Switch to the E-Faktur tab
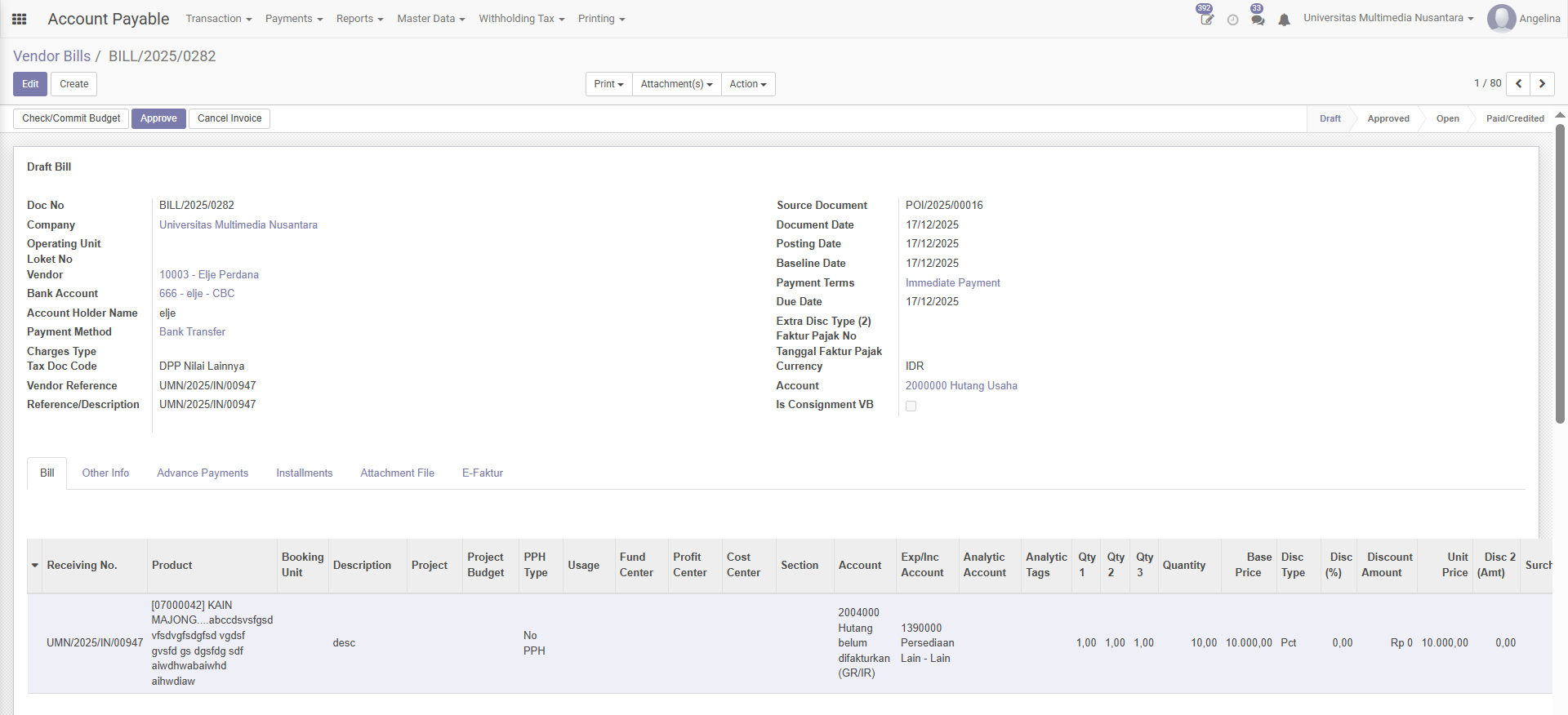This screenshot has height=715, width=1568. (x=482, y=473)
